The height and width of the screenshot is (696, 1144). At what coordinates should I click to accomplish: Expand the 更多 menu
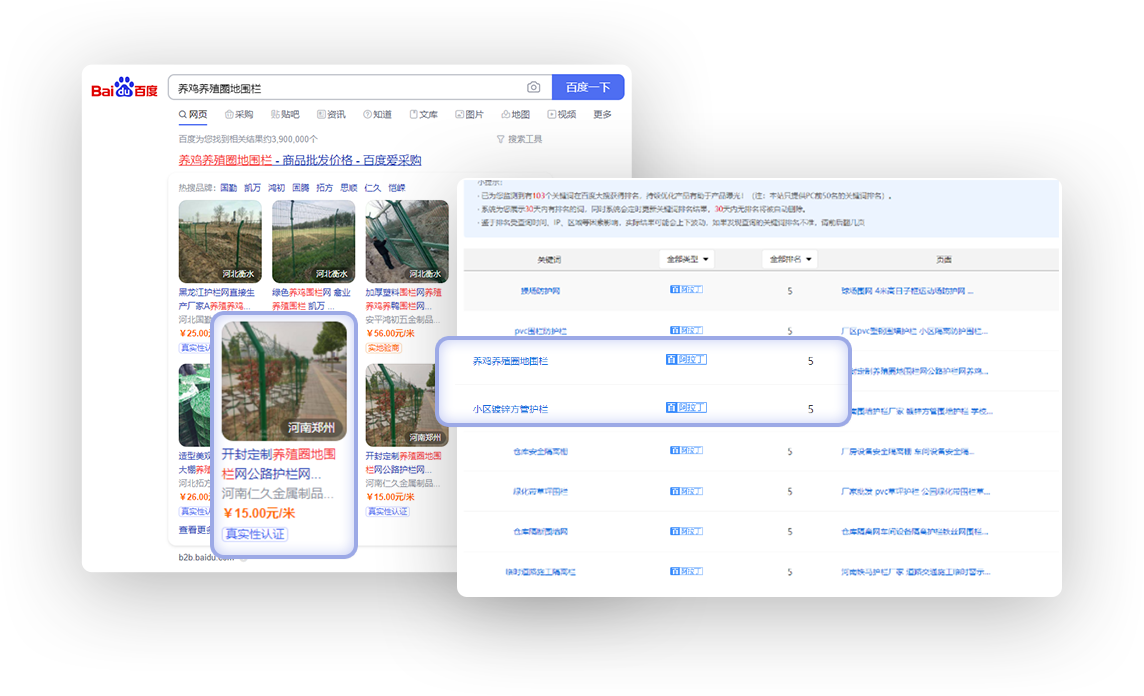(603, 115)
